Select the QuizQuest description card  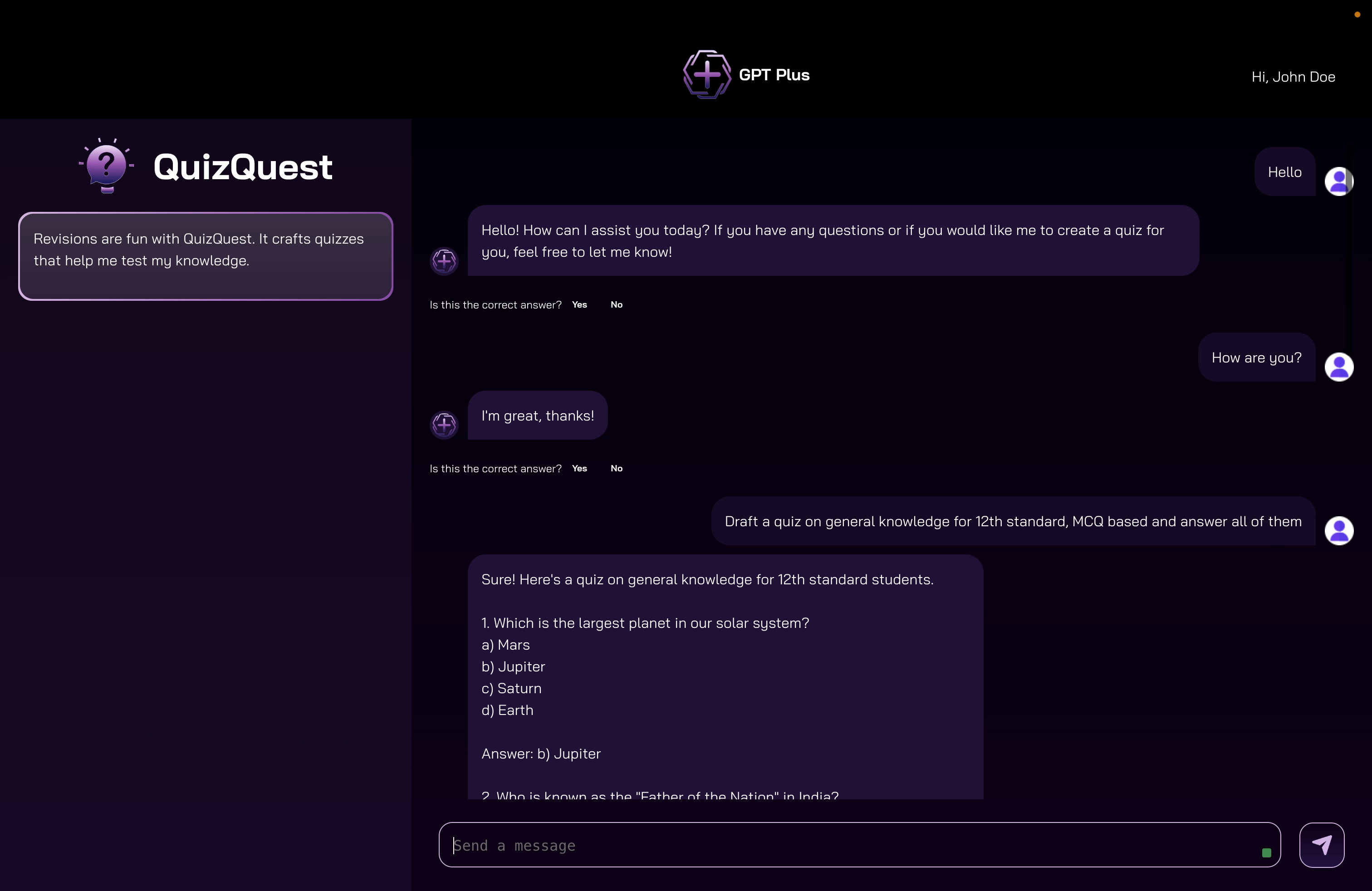pyautogui.click(x=205, y=256)
